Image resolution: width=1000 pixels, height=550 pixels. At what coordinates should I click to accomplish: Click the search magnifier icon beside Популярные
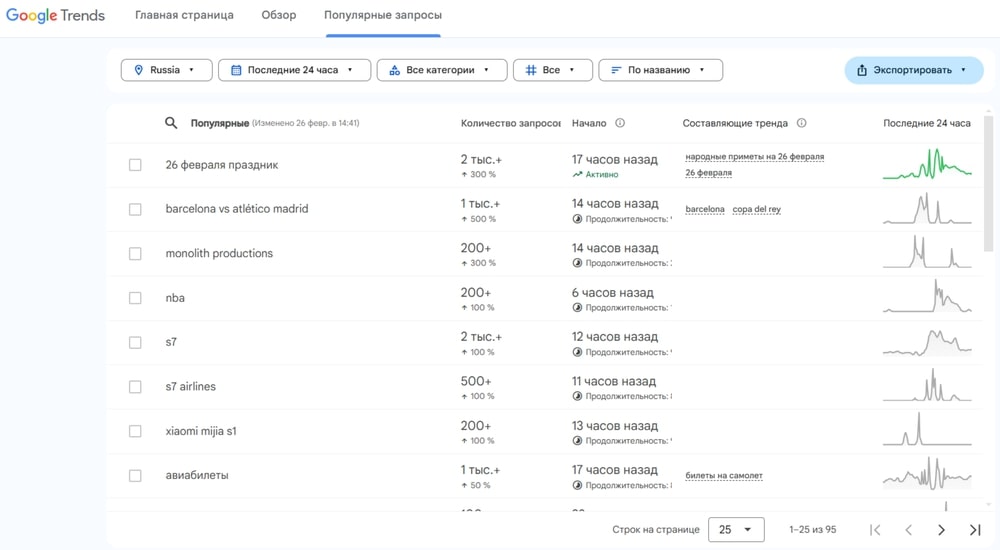(x=171, y=123)
